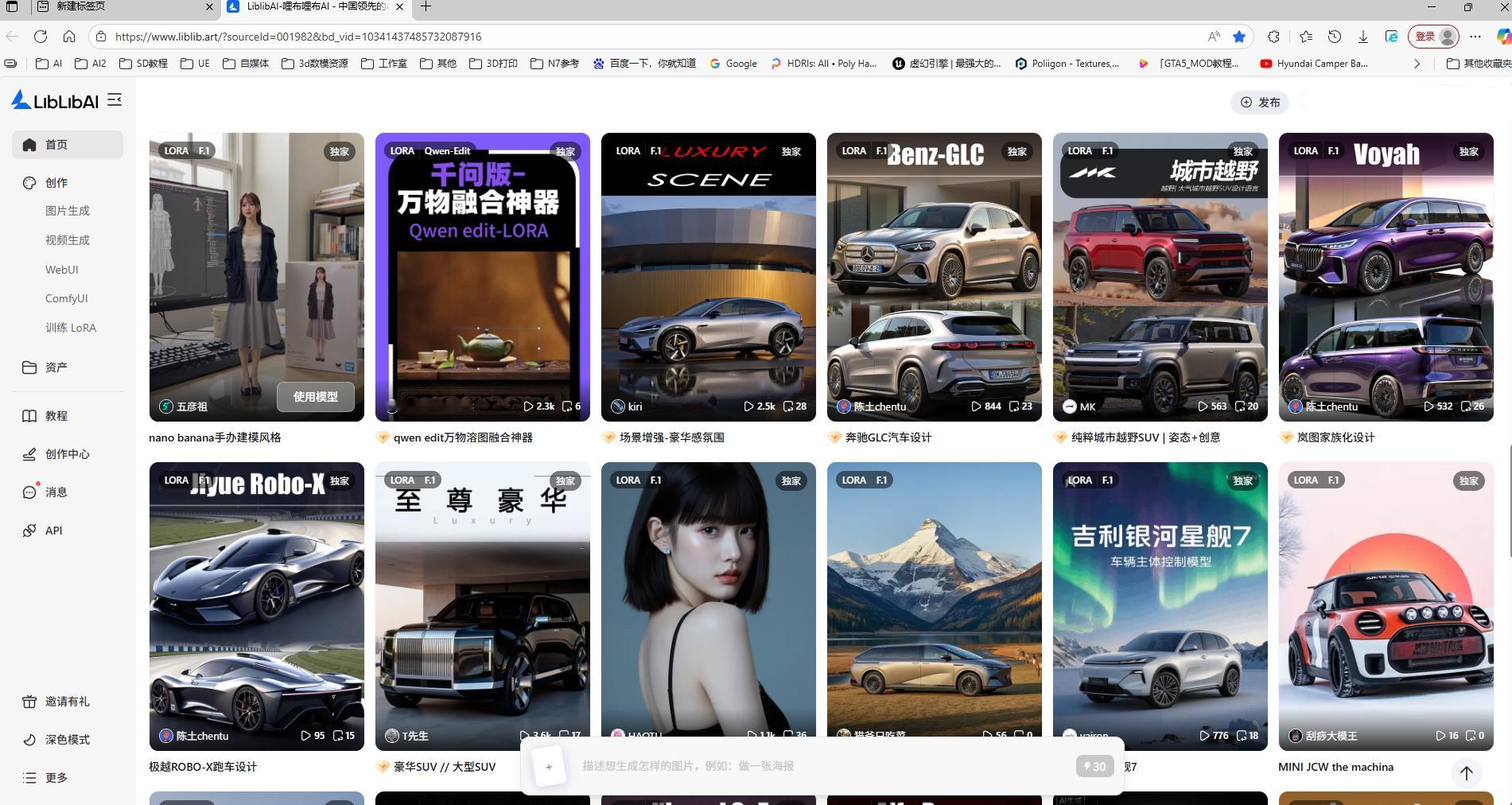This screenshot has width=1512, height=805.
Task: Click the LibLibAI logo
Action: 55,100
